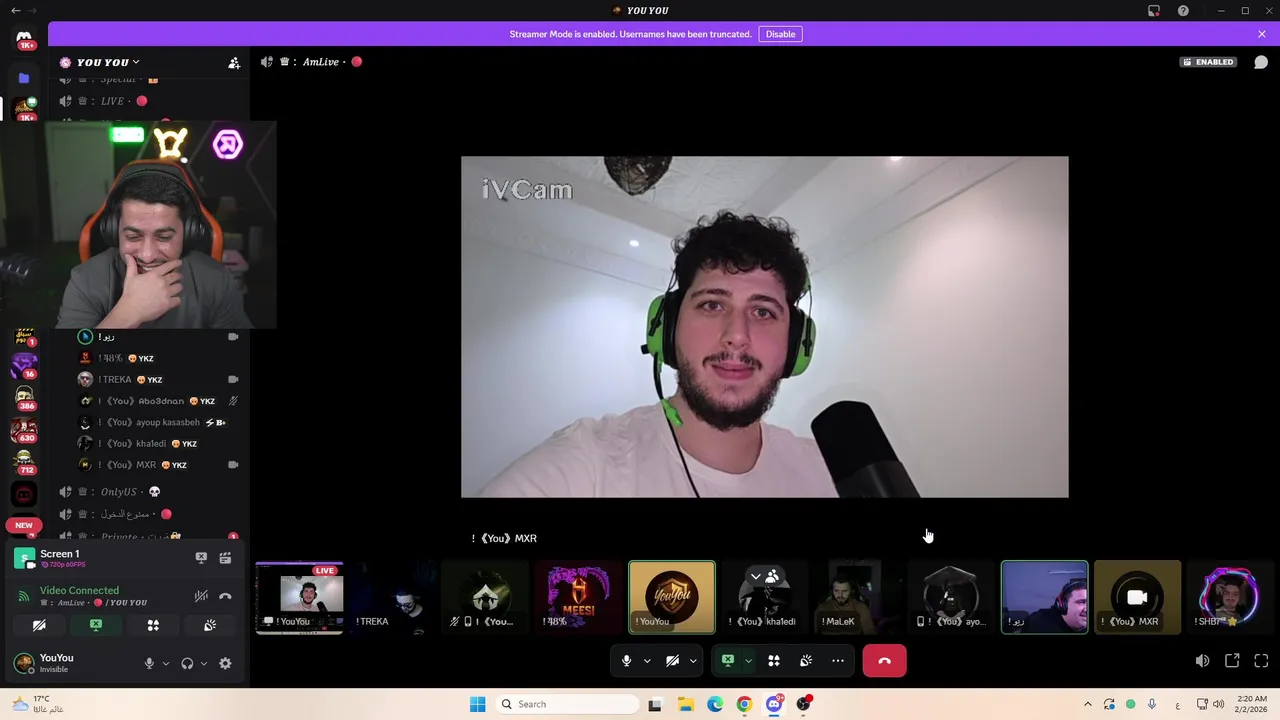Open File Explorer from taskbar
Viewport: 1280px width, 720px height.
click(x=685, y=704)
